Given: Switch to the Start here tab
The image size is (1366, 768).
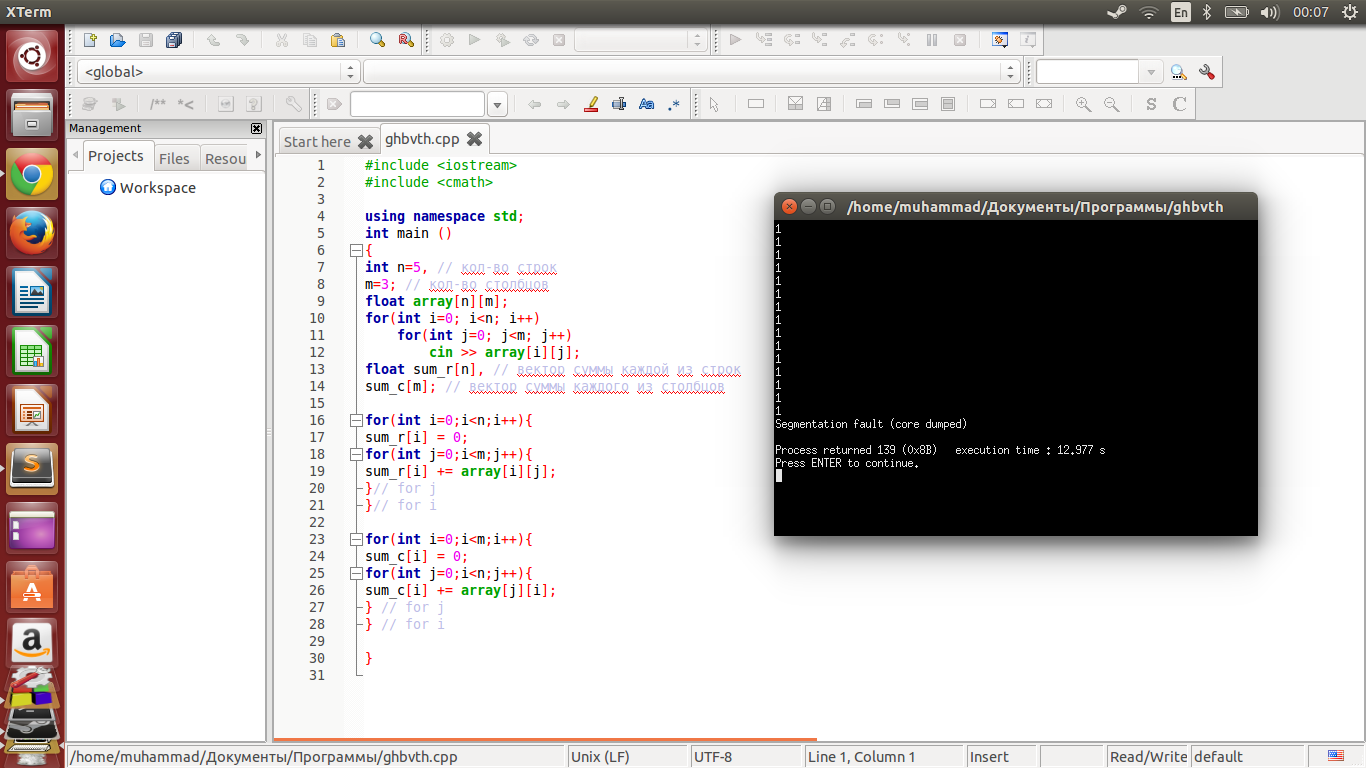Looking at the screenshot, I should pyautogui.click(x=317, y=141).
